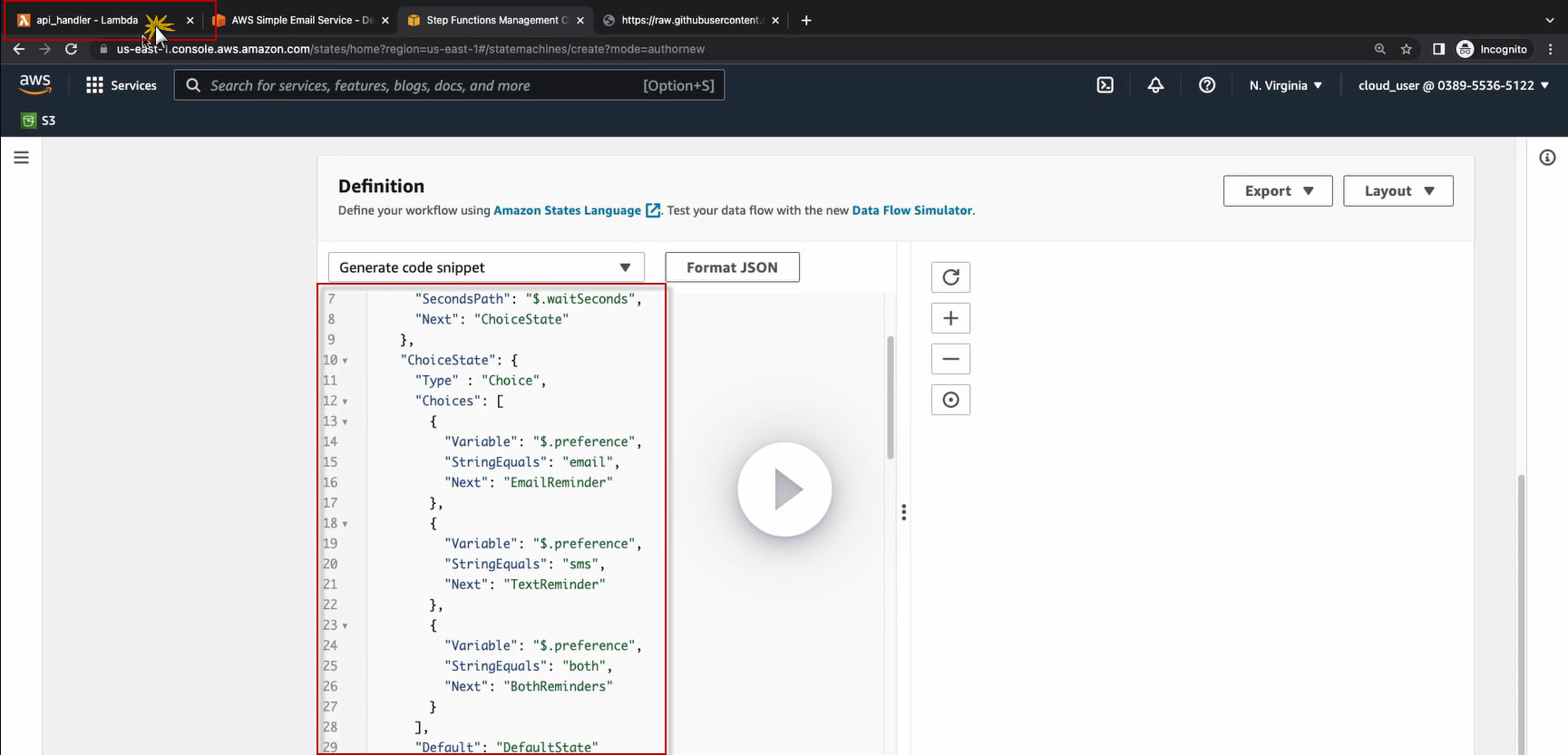Click the refresh graph icon
The height and width of the screenshot is (755, 1568).
point(950,277)
